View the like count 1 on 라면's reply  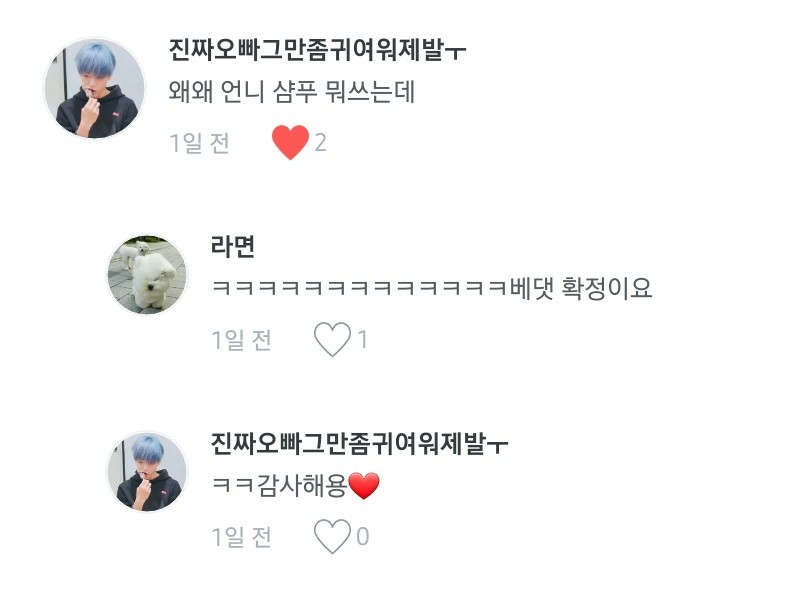pos(362,340)
